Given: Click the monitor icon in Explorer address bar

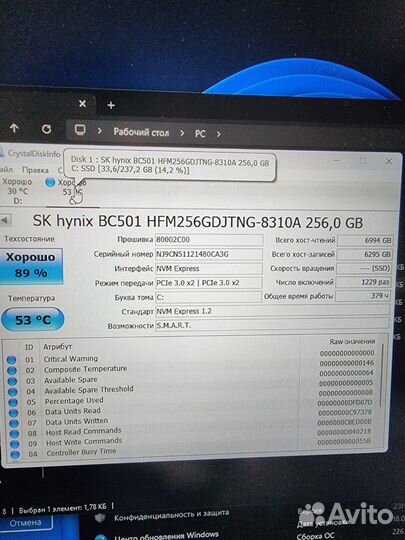Looking at the screenshot, I should (x=80, y=130).
